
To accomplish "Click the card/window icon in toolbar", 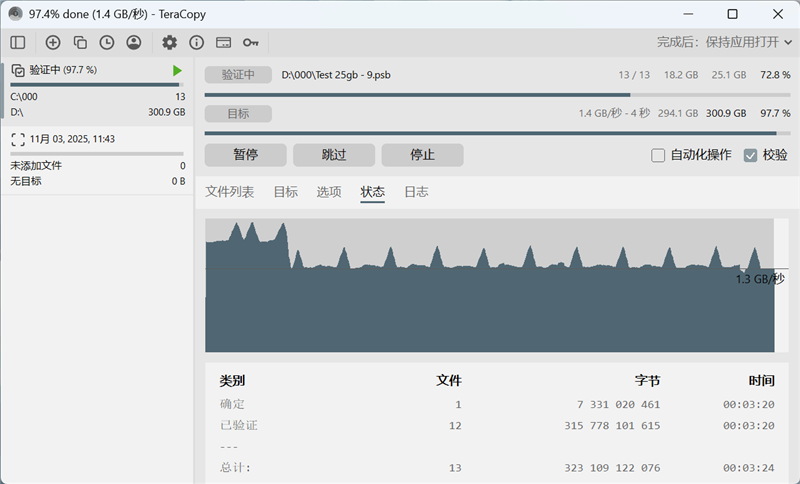I will [224, 43].
